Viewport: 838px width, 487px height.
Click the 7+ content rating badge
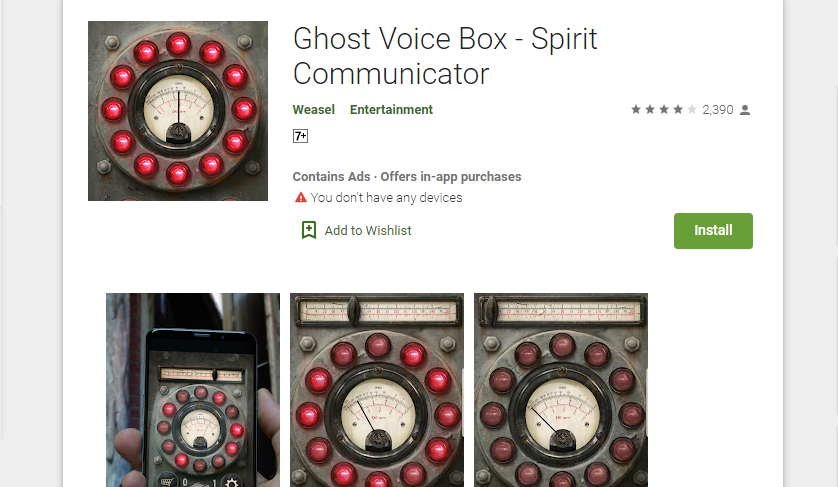click(x=300, y=136)
